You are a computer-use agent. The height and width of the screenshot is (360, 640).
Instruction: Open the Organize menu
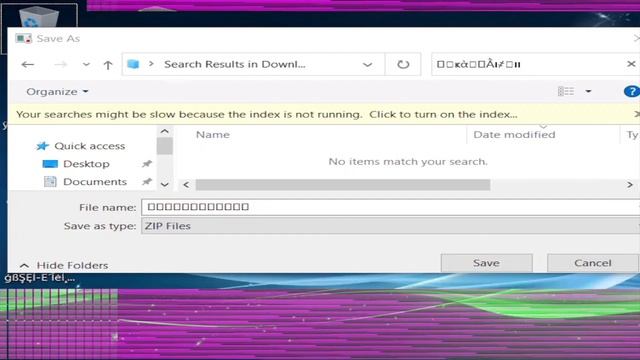point(57,91)
